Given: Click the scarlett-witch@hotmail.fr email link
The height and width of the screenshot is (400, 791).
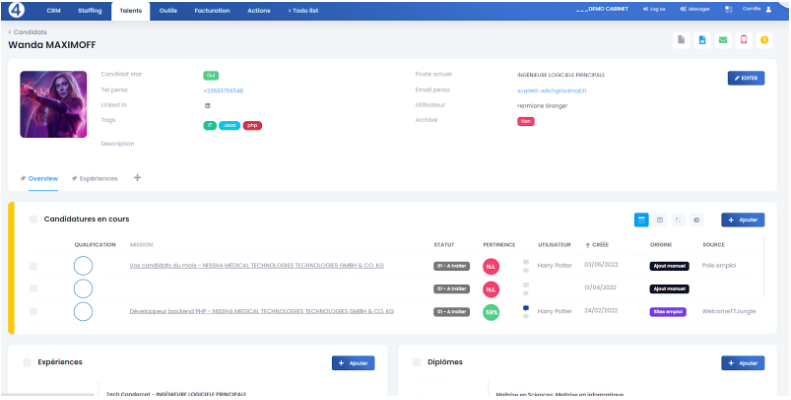Looking at the screenshot, I should click(552, 91).
